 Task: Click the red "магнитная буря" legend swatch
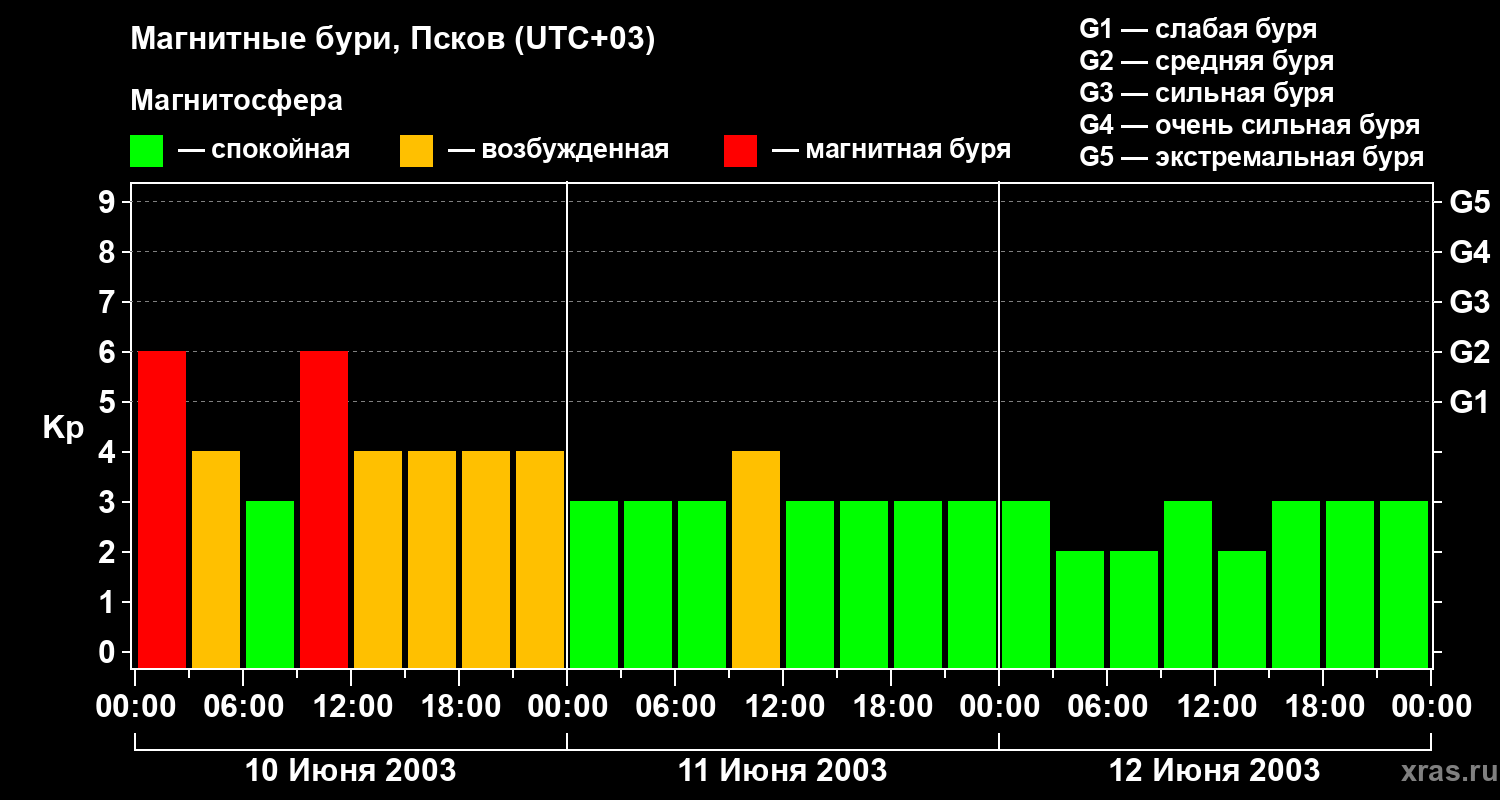click(x=740, y=151)
